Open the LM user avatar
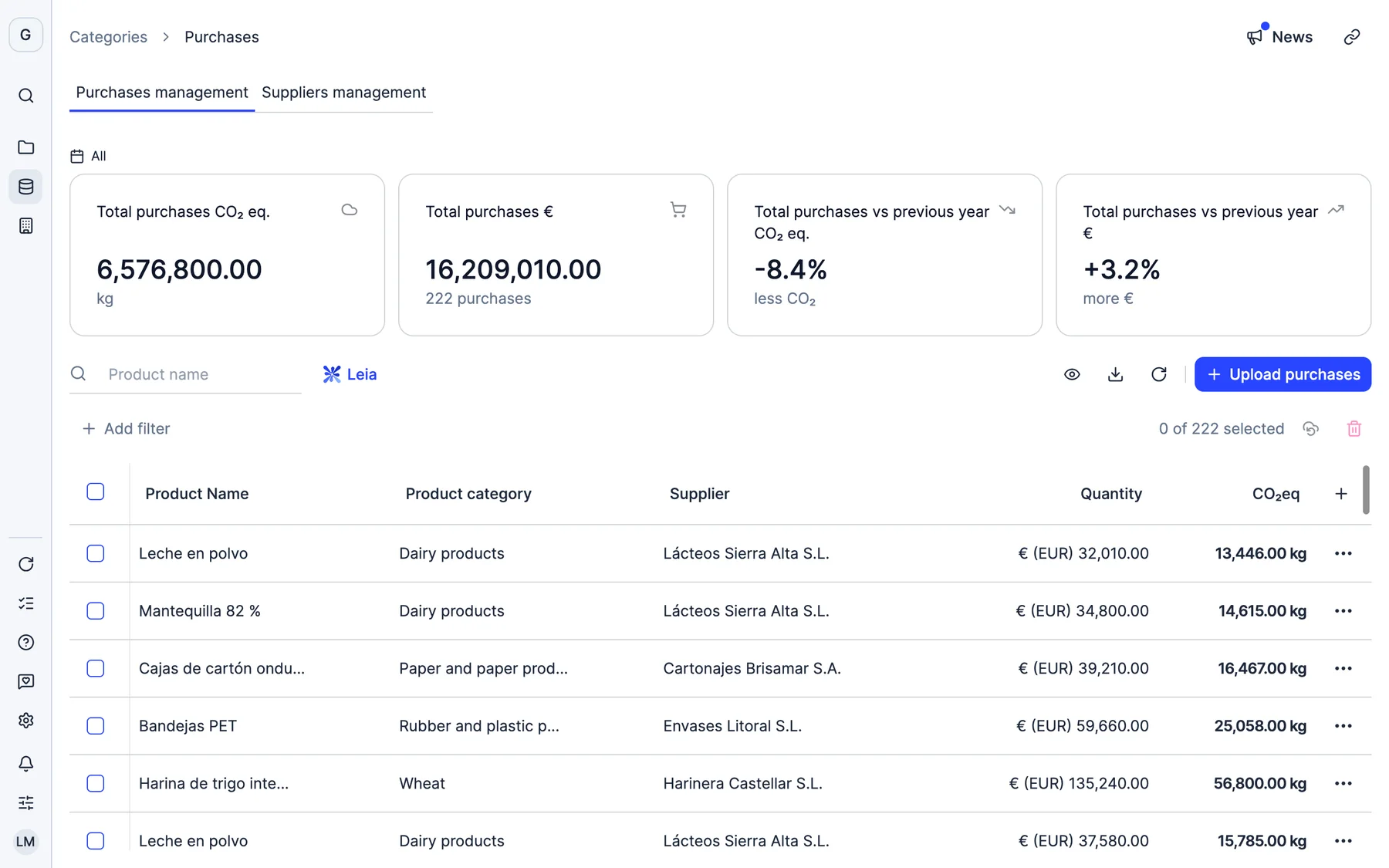The width and height of the screenshot is (1389, 868). pos(26,842)
